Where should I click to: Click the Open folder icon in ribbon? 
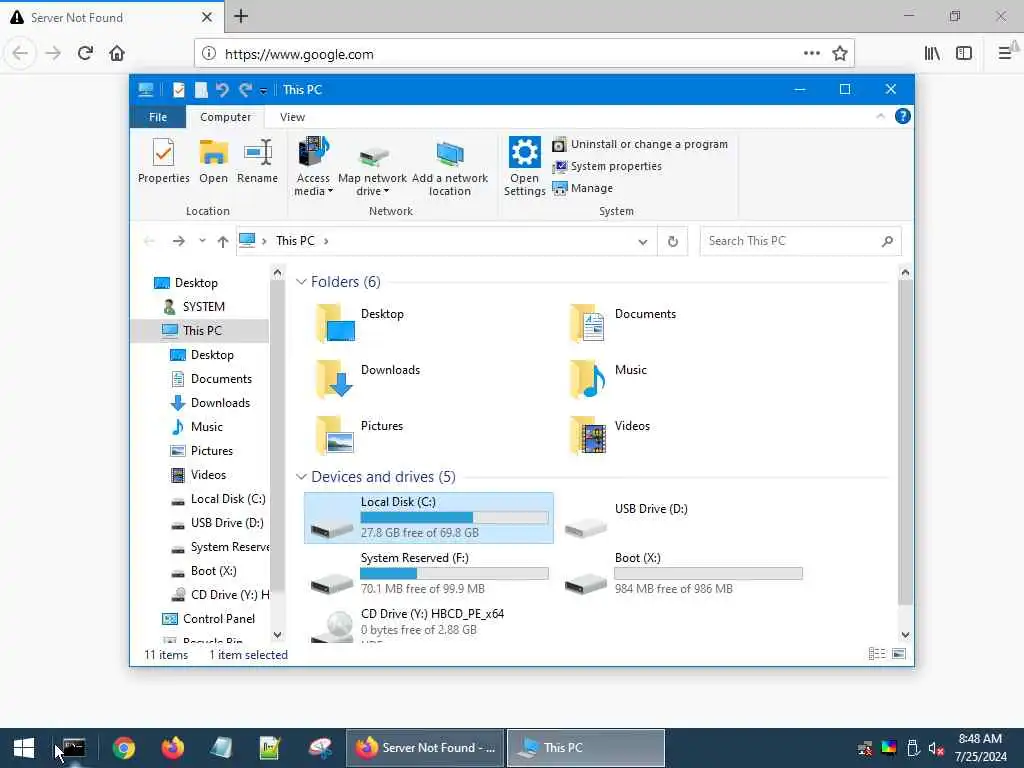click(x=214, y=161)
